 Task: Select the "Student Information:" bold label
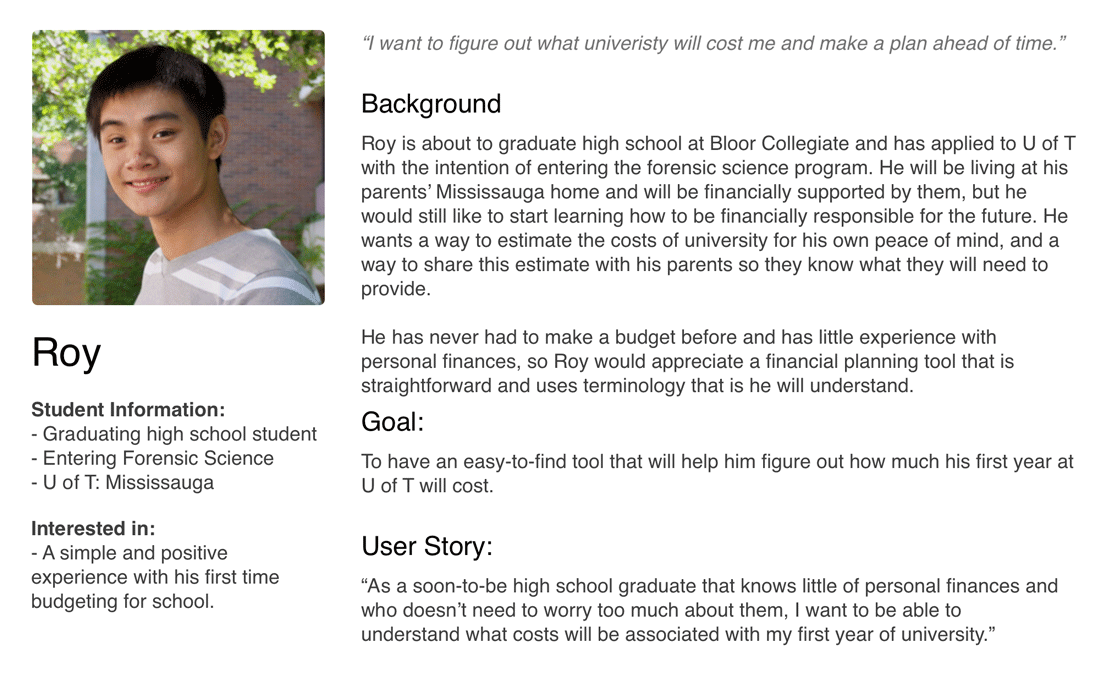128,410
